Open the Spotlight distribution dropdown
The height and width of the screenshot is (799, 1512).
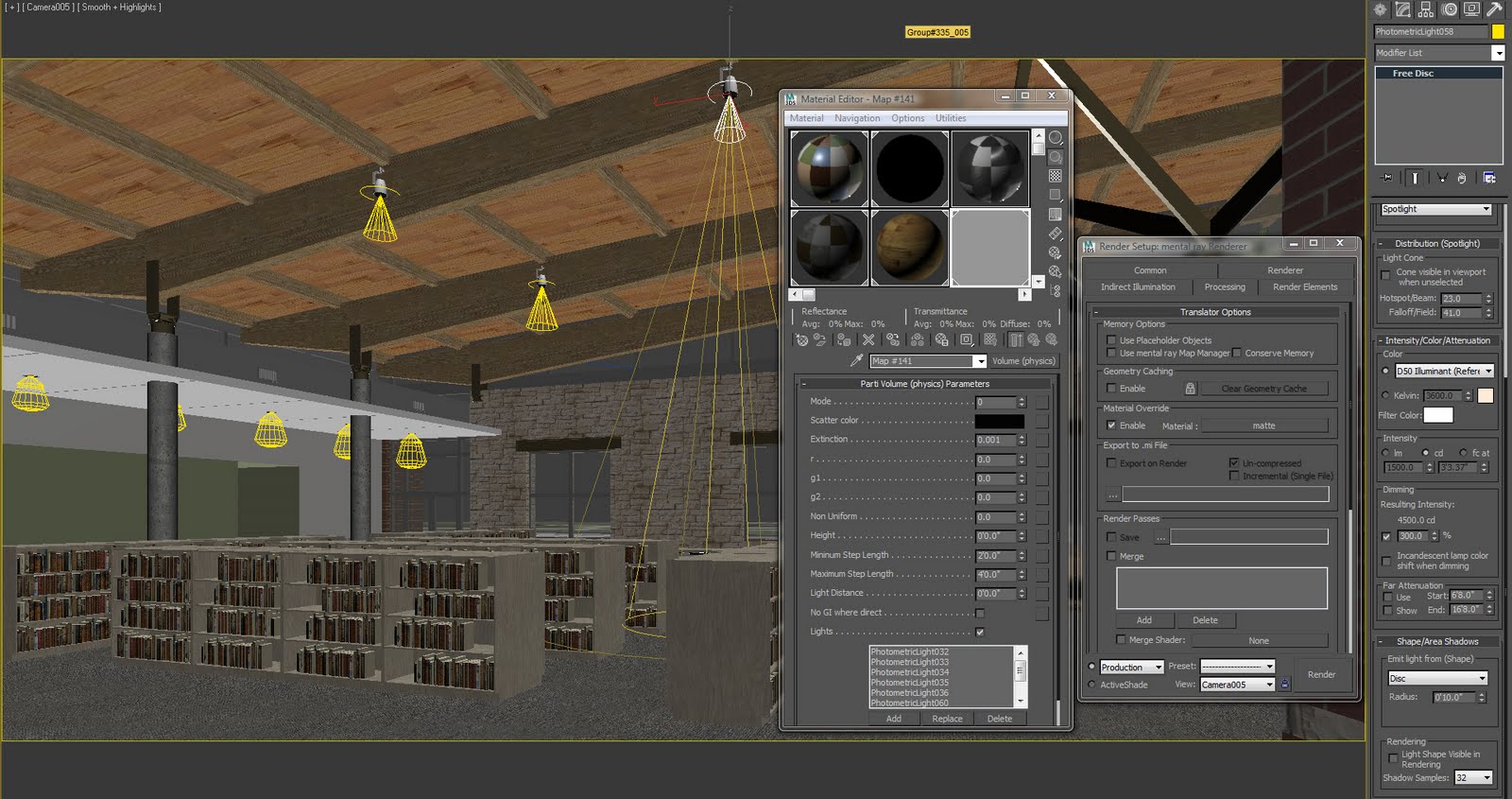(1435, 209)
